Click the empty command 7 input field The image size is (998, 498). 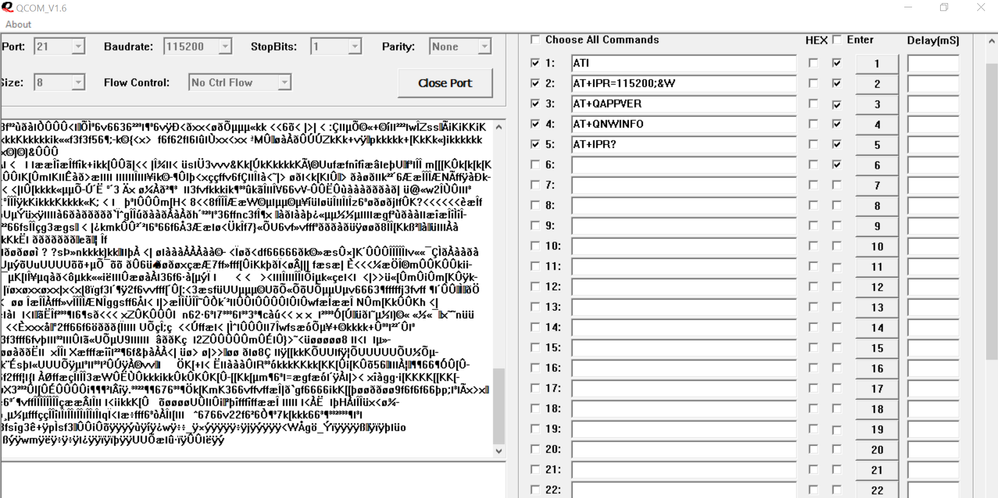tap(684, 185)
